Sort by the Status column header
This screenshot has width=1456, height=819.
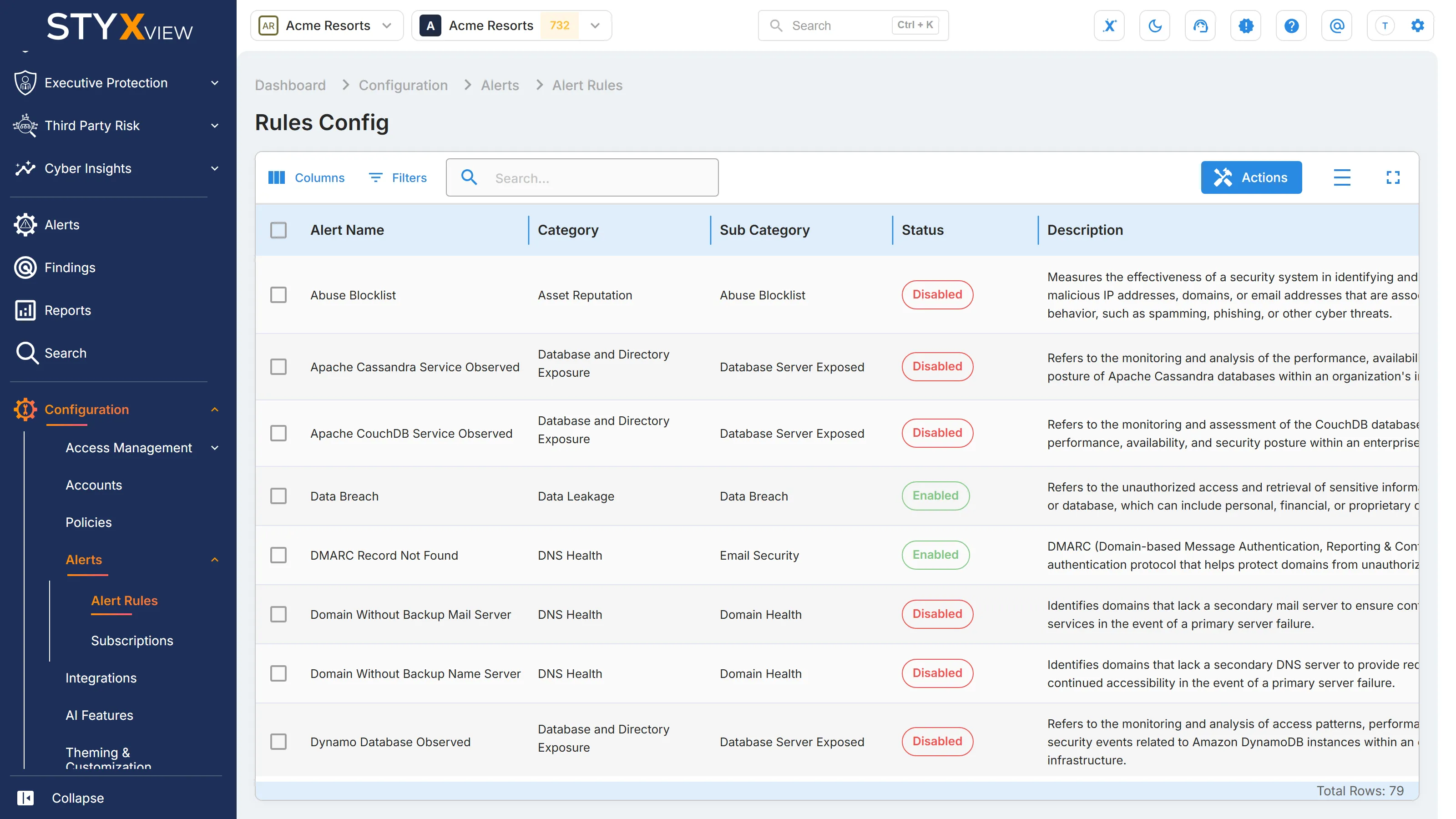click(922, 230)
